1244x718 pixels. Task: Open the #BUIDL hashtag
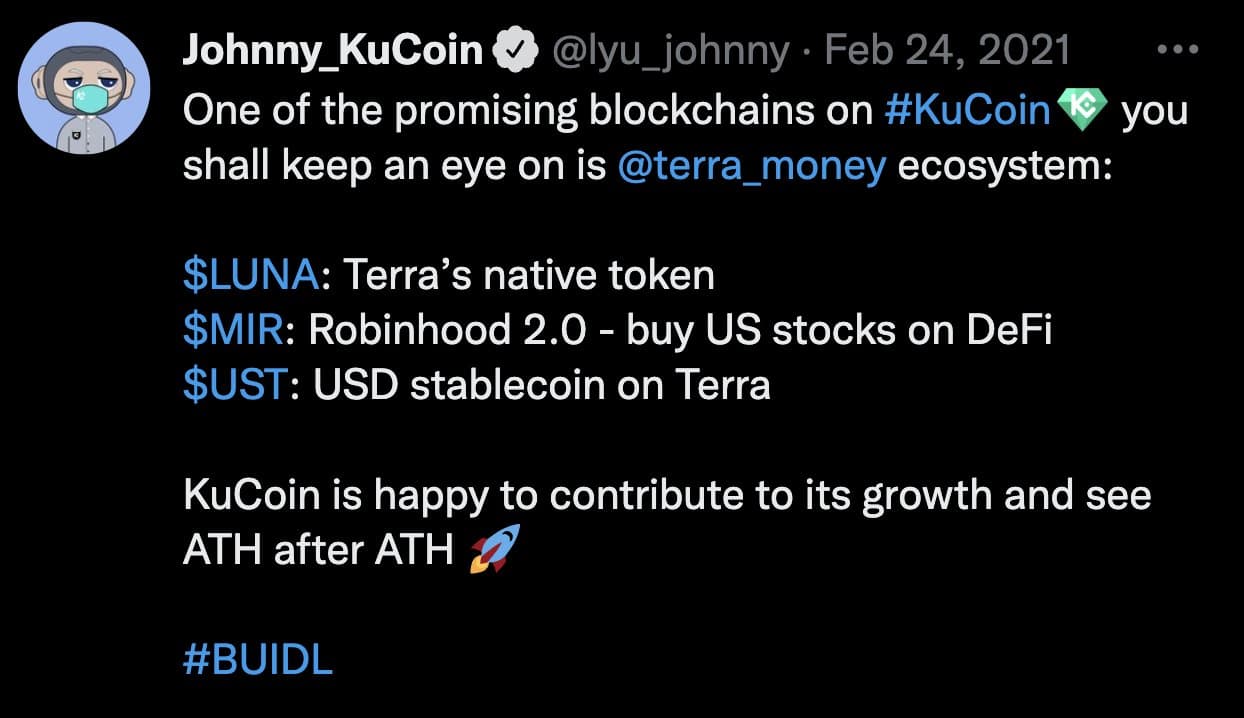[258, 660]
